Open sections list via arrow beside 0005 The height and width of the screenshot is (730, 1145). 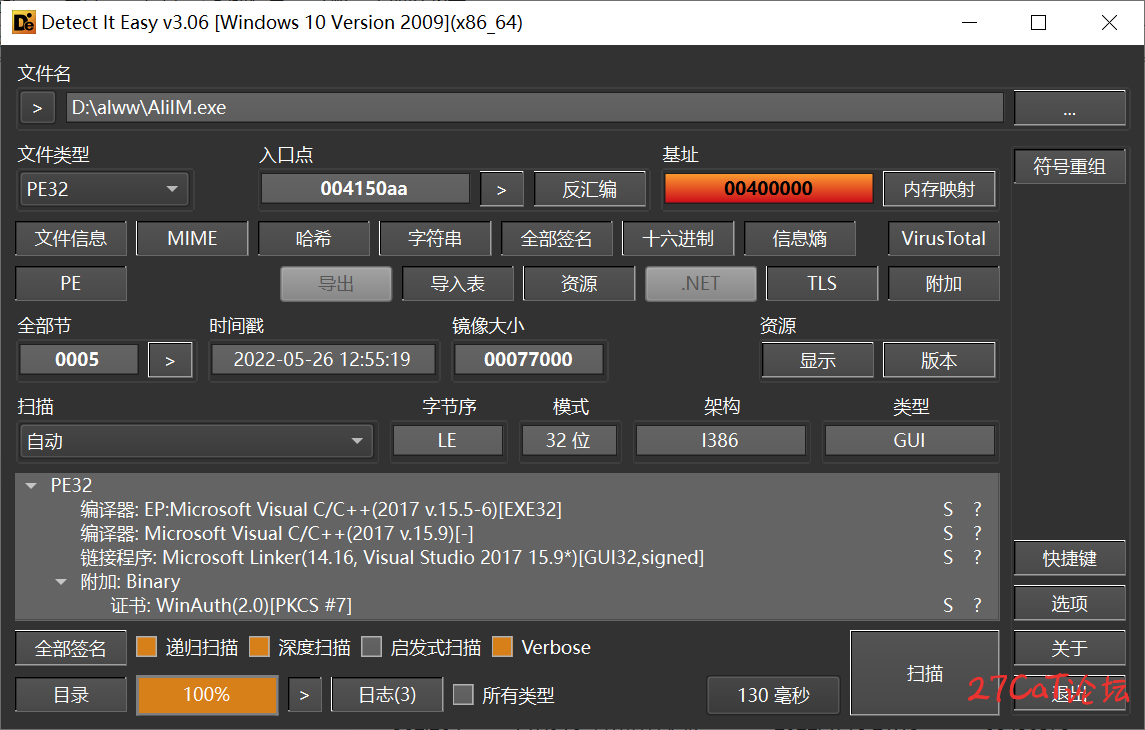(x=170, y=360)
